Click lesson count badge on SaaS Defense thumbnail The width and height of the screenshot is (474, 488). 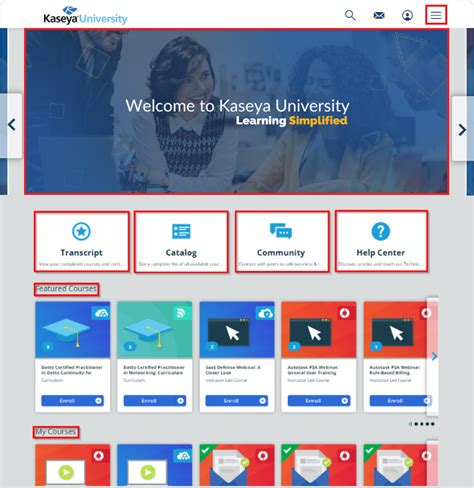coord(212,347)
